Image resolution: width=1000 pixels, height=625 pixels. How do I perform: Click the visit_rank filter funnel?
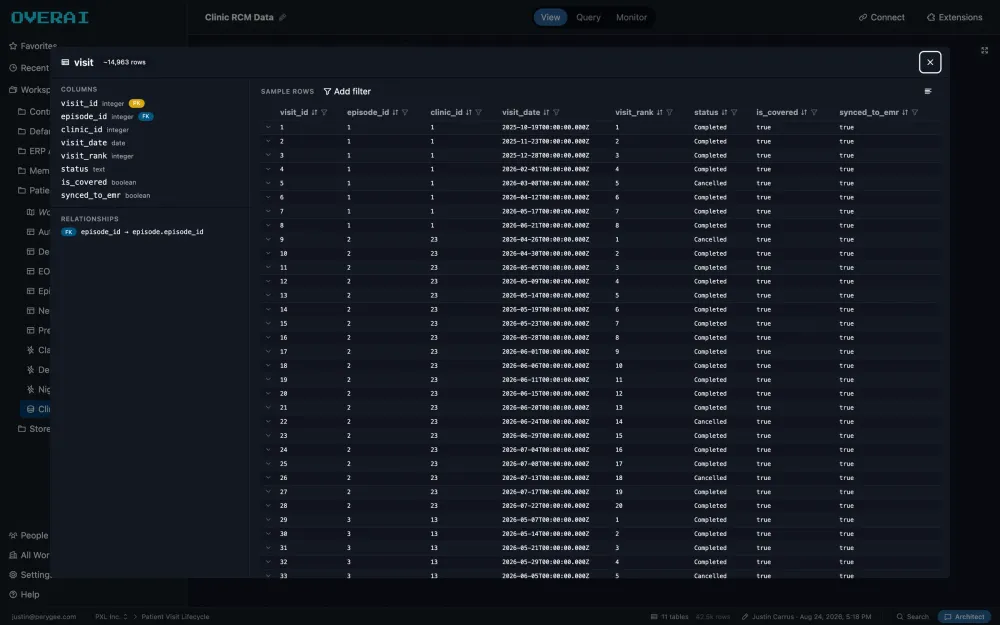670,112
